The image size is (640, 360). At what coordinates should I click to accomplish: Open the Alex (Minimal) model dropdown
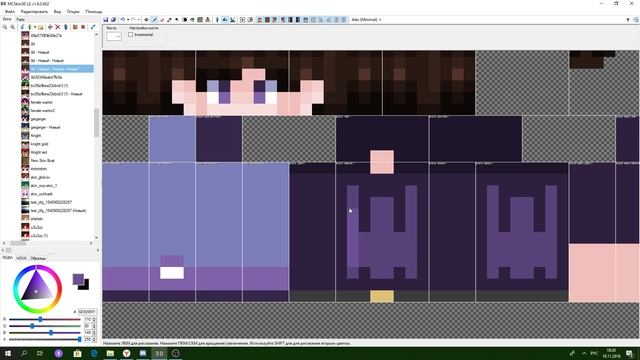(x=366, y=20)
